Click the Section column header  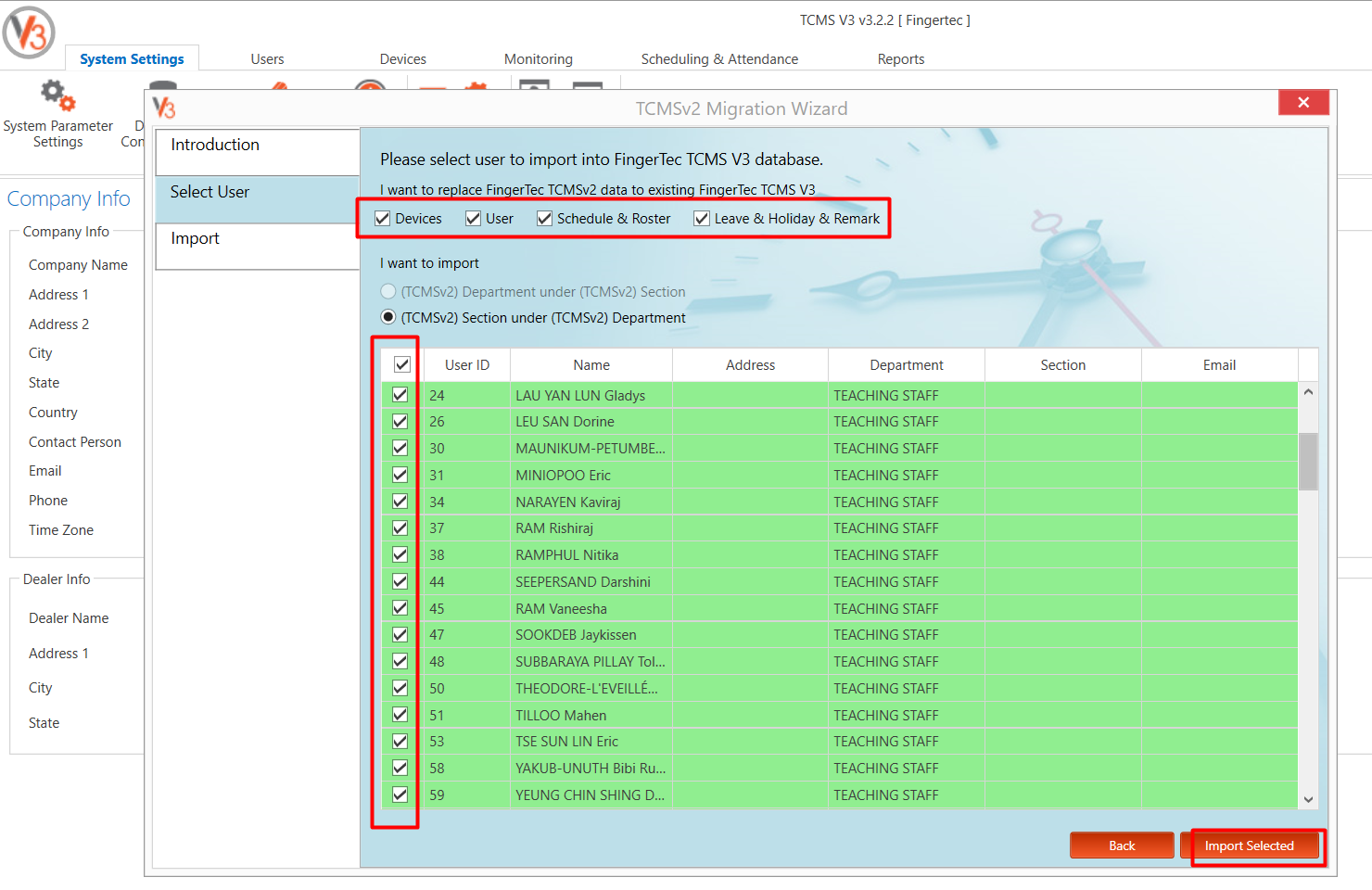coord(1063,365)
